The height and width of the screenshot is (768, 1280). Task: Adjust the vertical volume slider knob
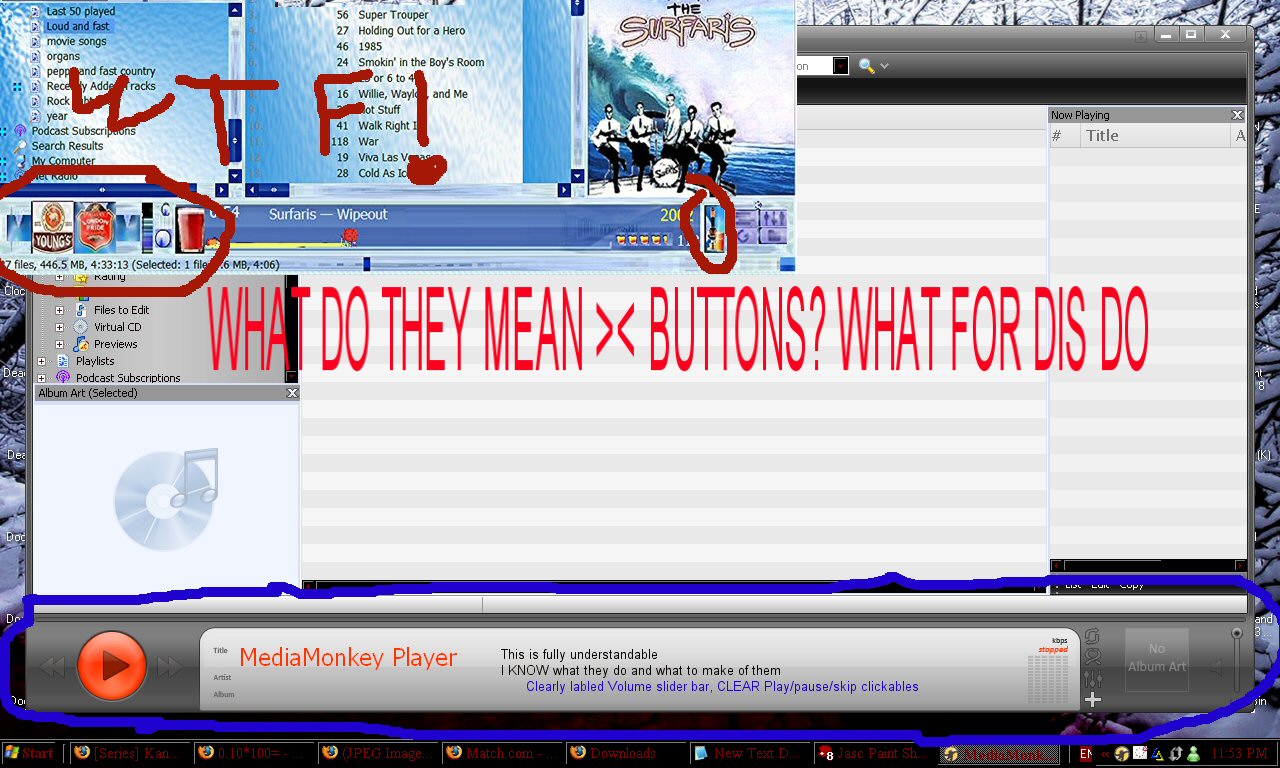pos(1237,633)
